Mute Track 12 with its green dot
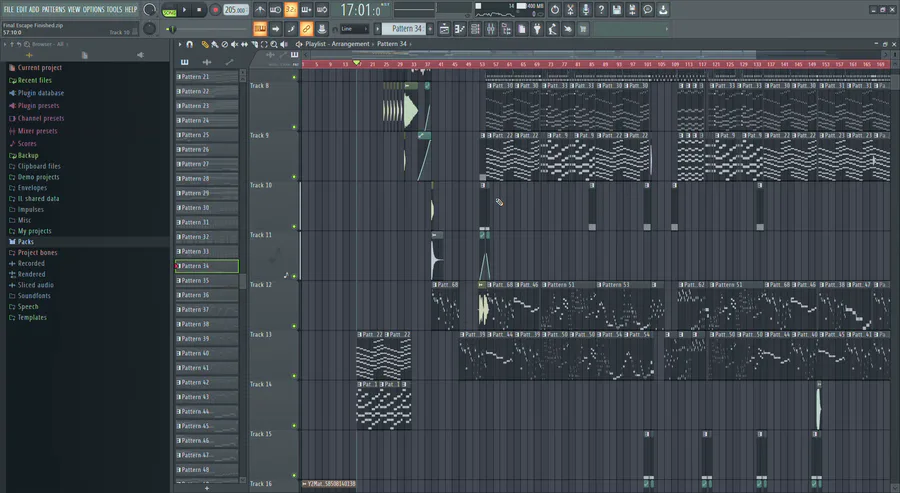 click(294, 326)
